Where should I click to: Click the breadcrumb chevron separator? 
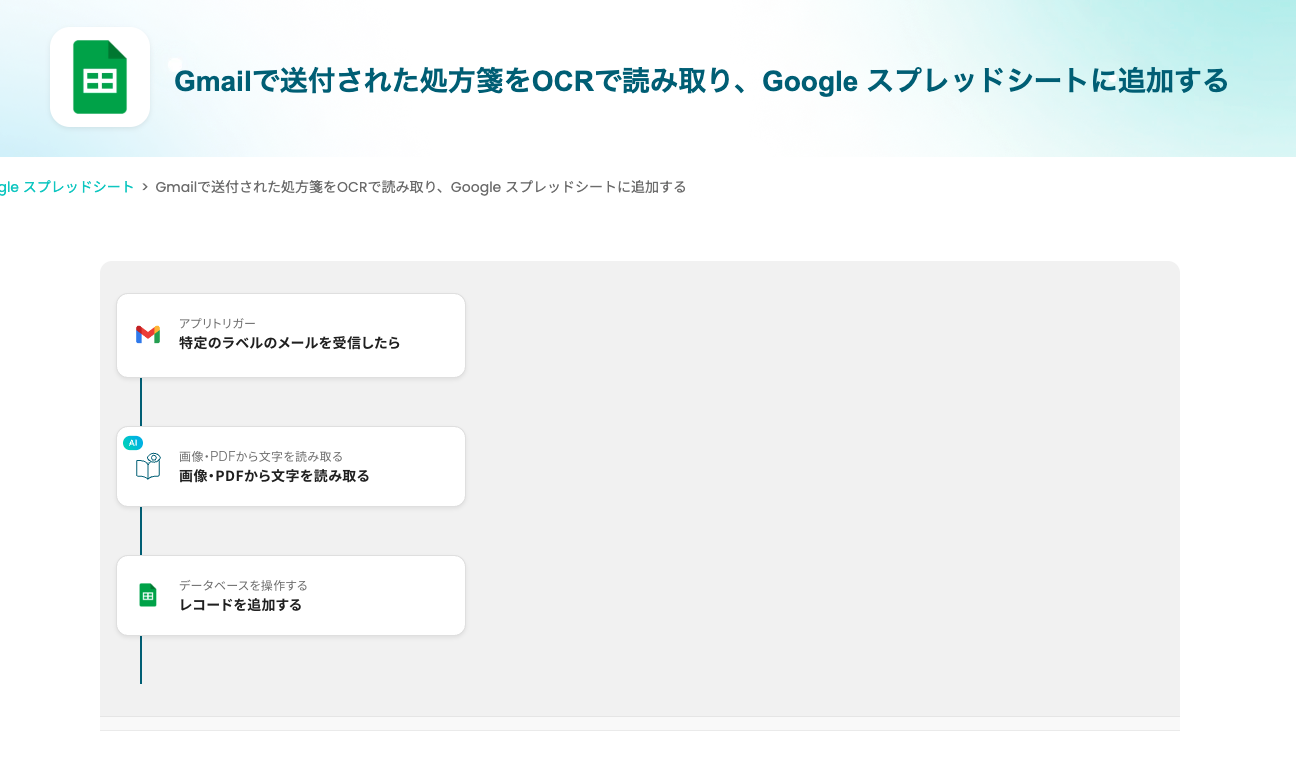tap(145, 187)
